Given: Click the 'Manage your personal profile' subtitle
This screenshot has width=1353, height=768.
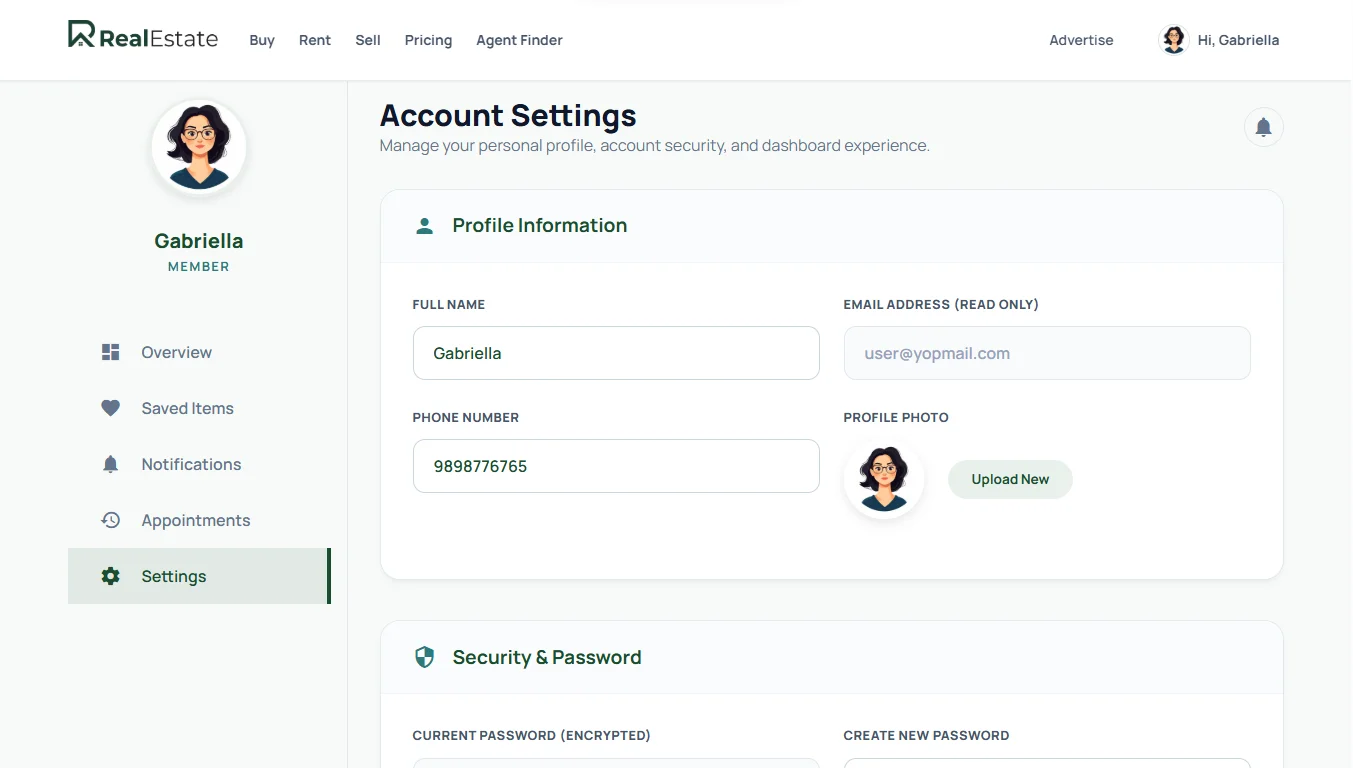Looking at the screenshot, I should click(655, 146).
